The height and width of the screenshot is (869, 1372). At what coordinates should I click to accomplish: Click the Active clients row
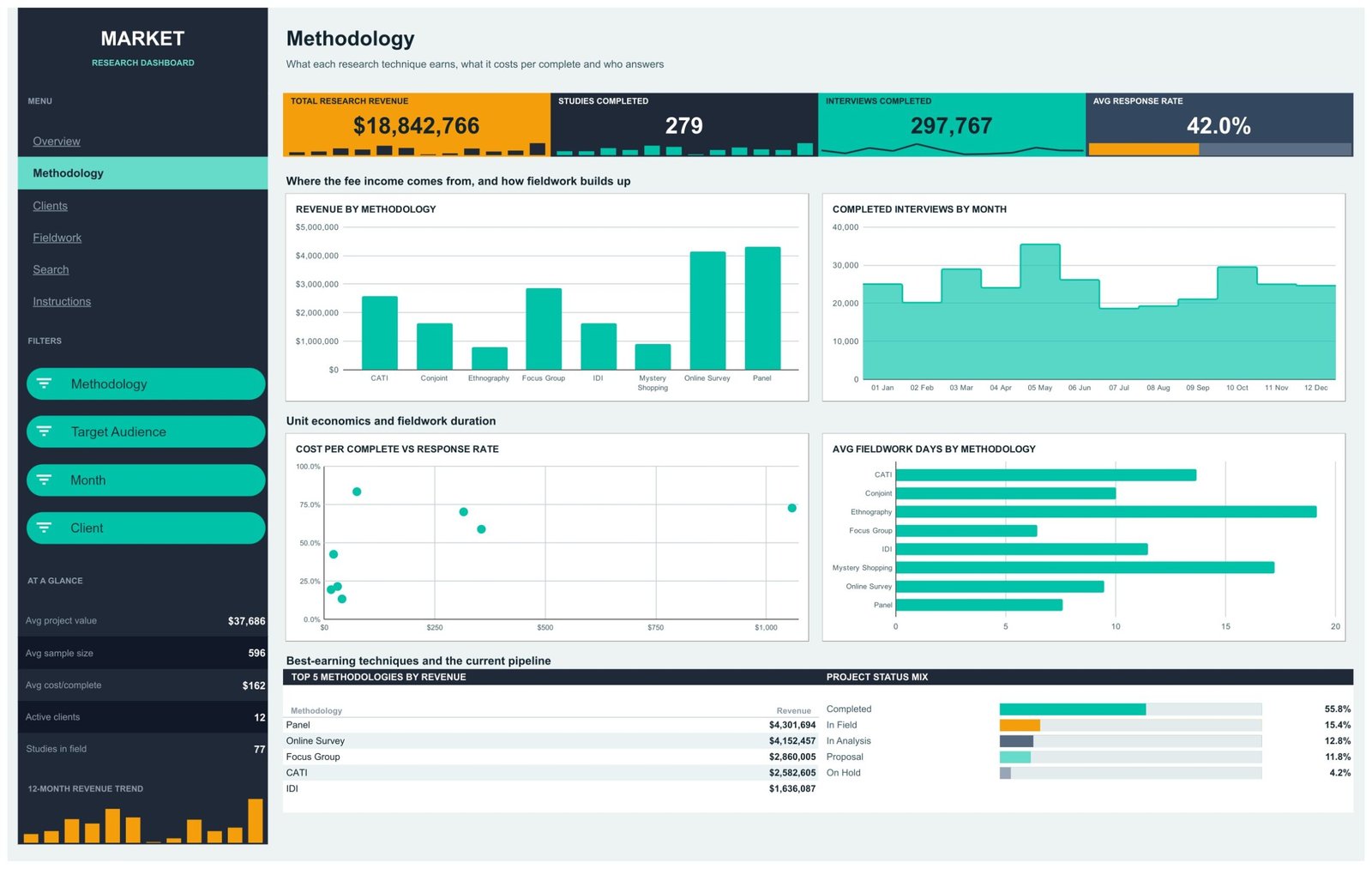coord(142,717)
